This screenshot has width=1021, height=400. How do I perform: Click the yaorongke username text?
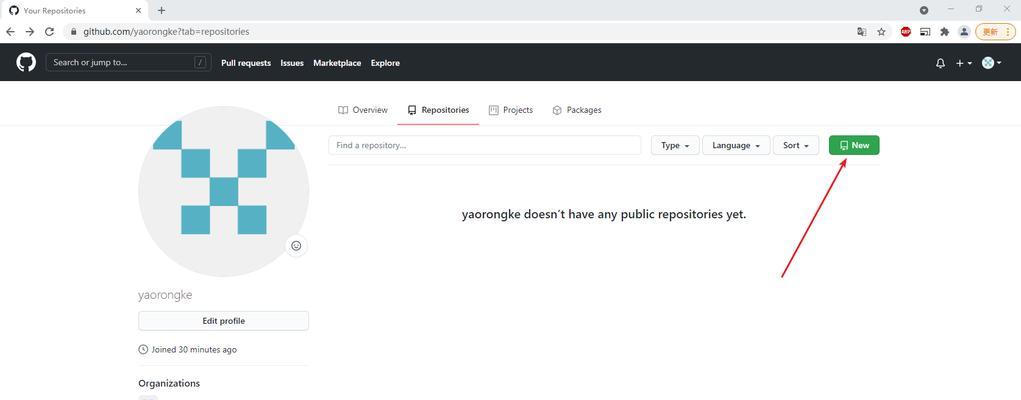[x=165, y=294]
